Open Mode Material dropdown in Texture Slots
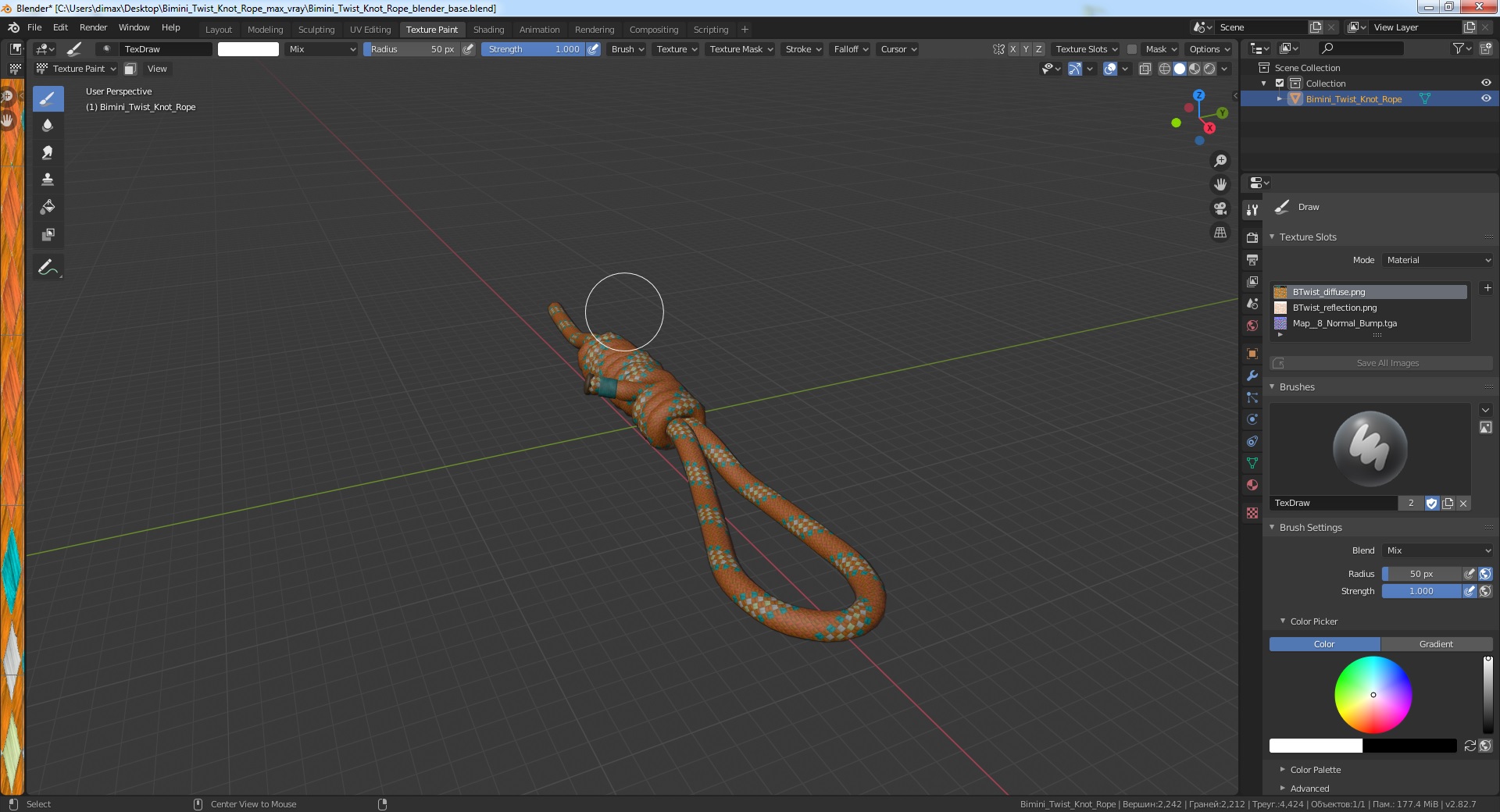1500x812 pixels. [1437, 260]
